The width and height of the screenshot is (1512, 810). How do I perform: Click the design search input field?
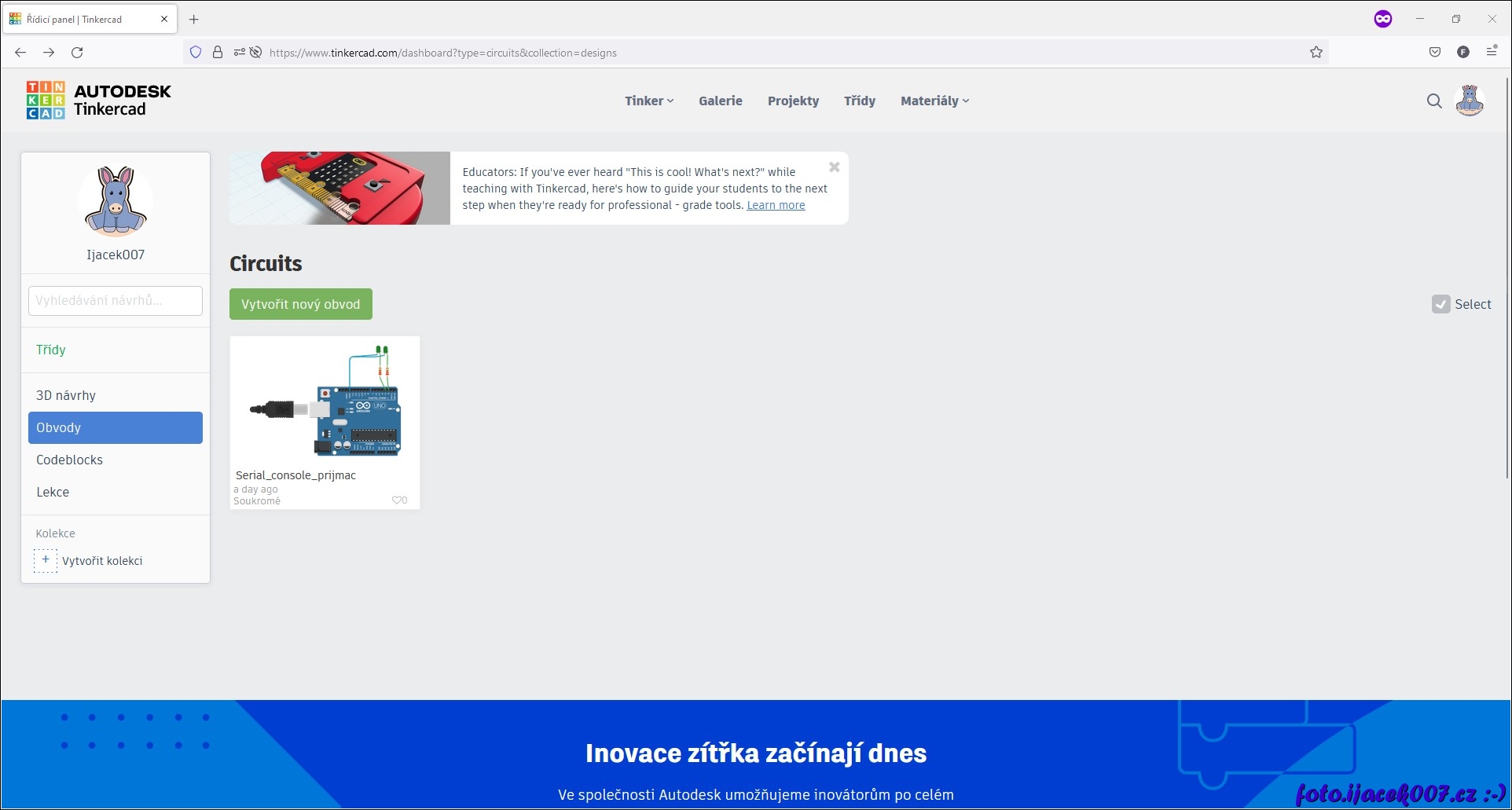[x=116, y=301]
